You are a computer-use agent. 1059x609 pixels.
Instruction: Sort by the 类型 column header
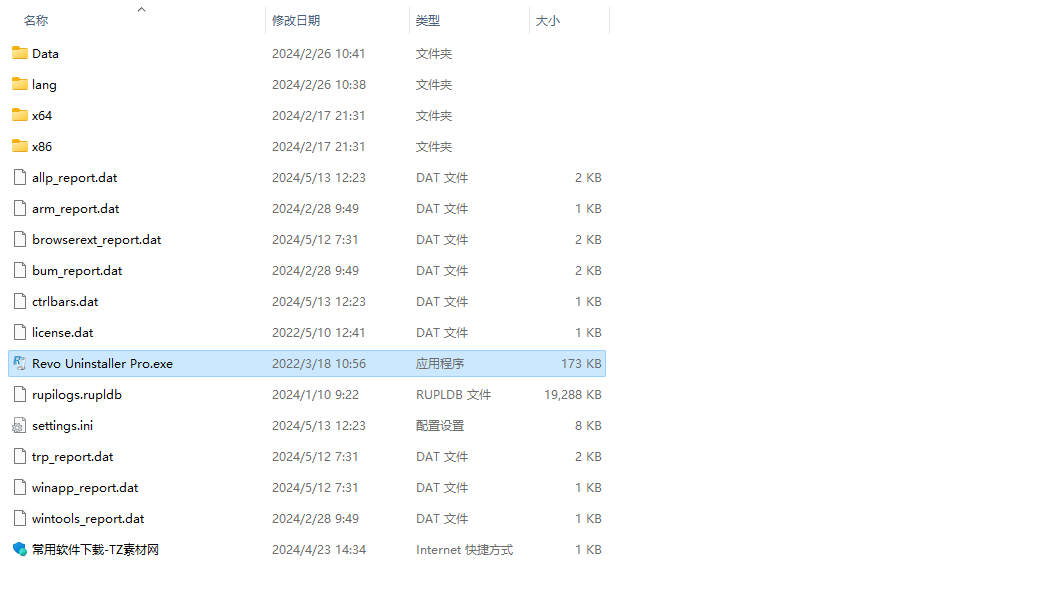click(x=428, y=20)
